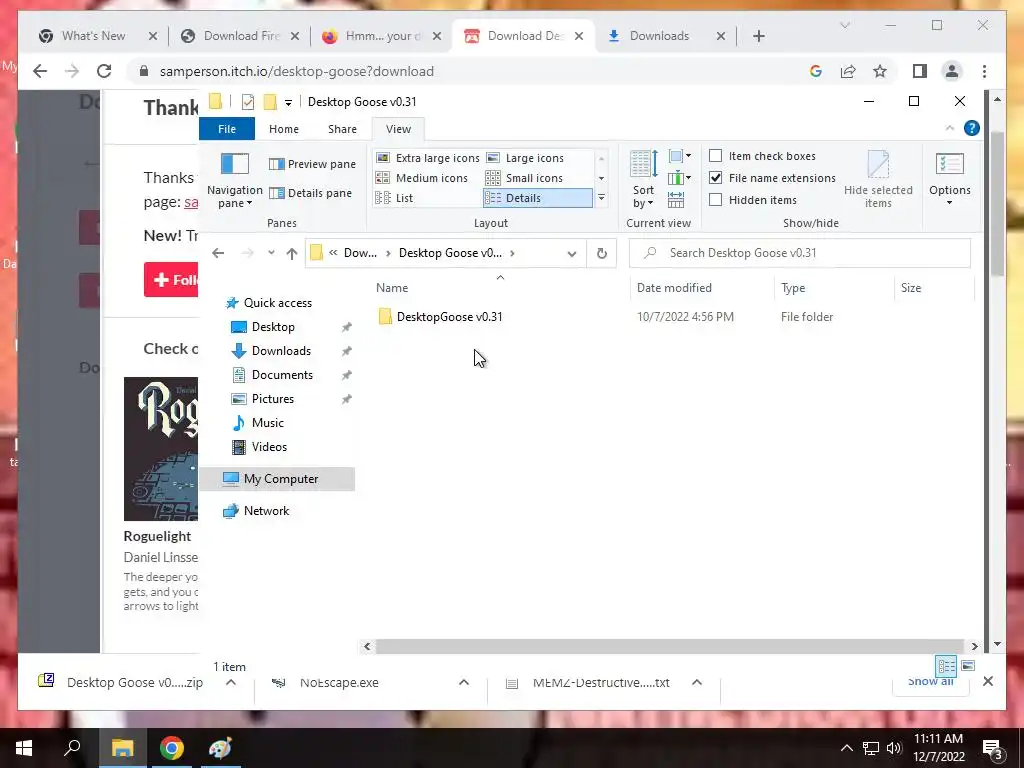
Task: Open Explorer help icon
Action: (972, 128)
